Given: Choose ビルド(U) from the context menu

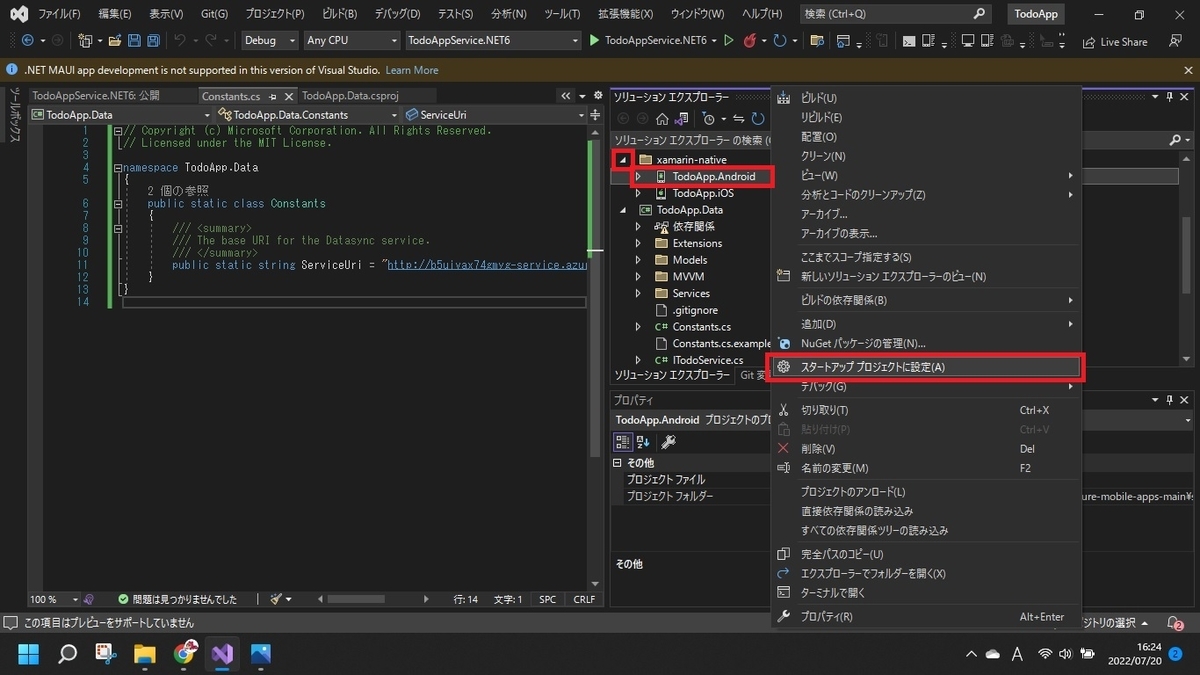Looking at the screenshot, I should [x=926, y=98].
